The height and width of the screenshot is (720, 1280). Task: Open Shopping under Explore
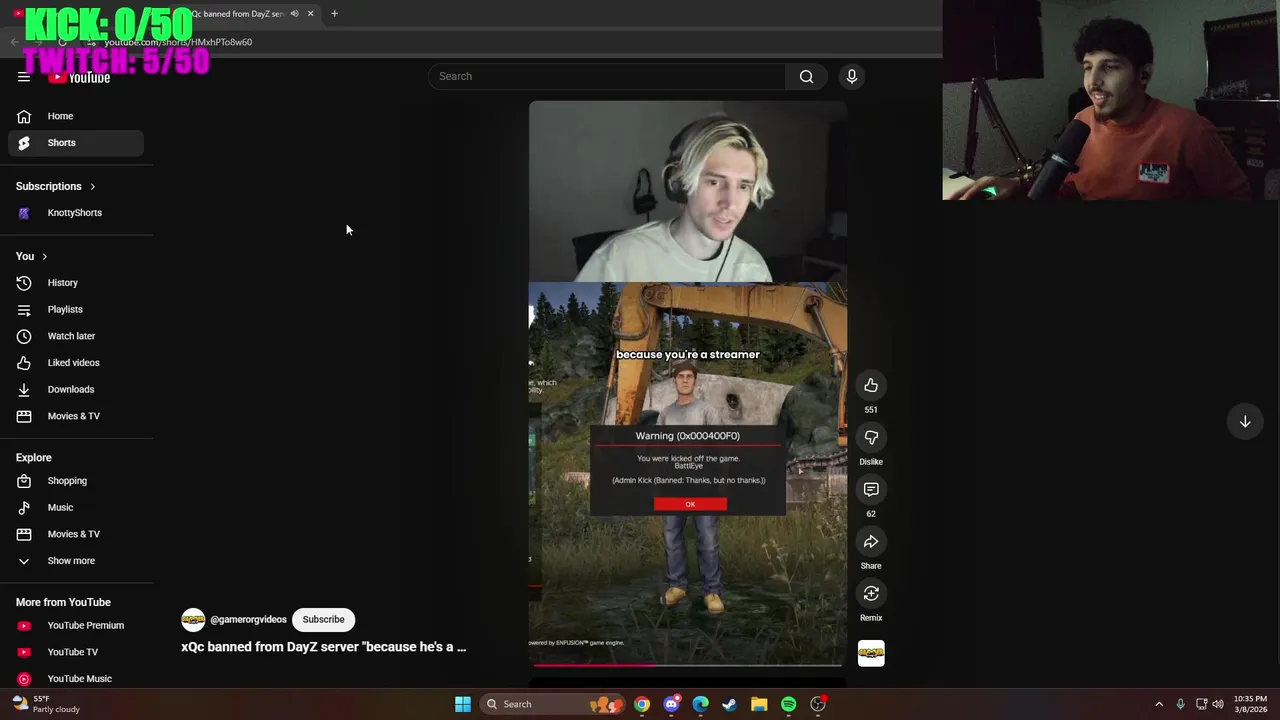[76, 481]
